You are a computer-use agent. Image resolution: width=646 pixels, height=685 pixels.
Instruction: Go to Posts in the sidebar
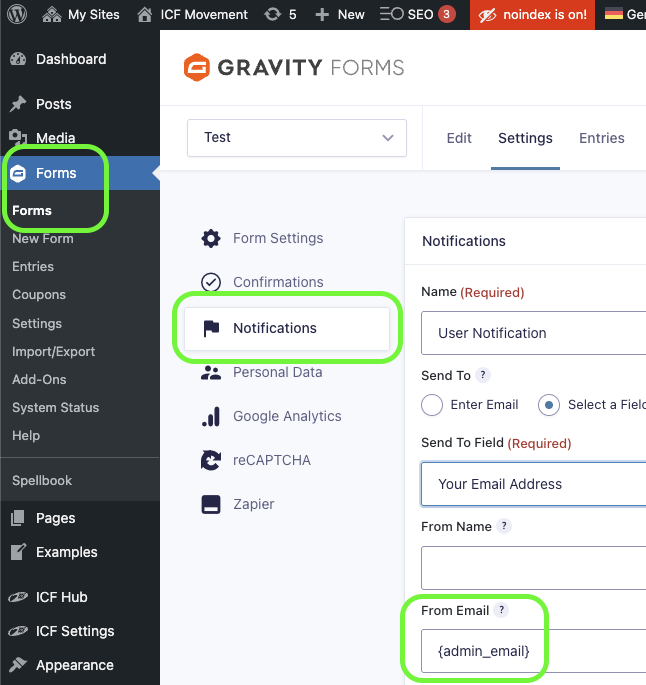coord(80,104)
